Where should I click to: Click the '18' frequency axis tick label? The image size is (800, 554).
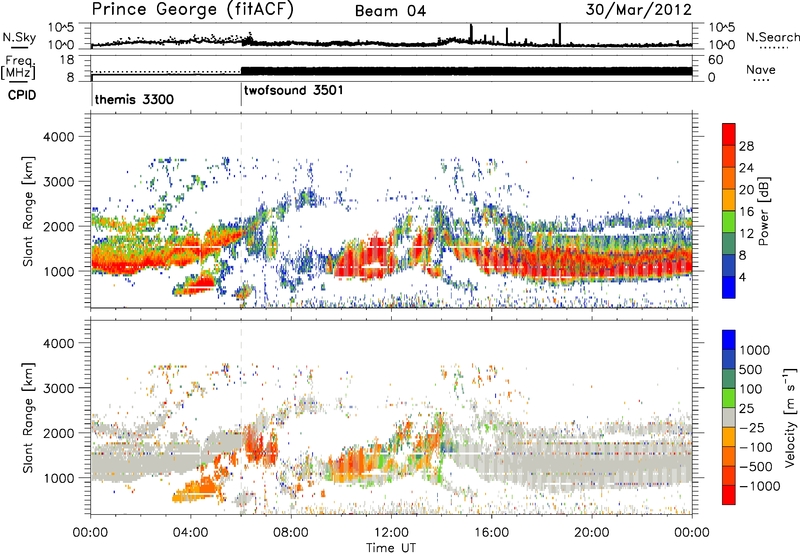point(67,60)
